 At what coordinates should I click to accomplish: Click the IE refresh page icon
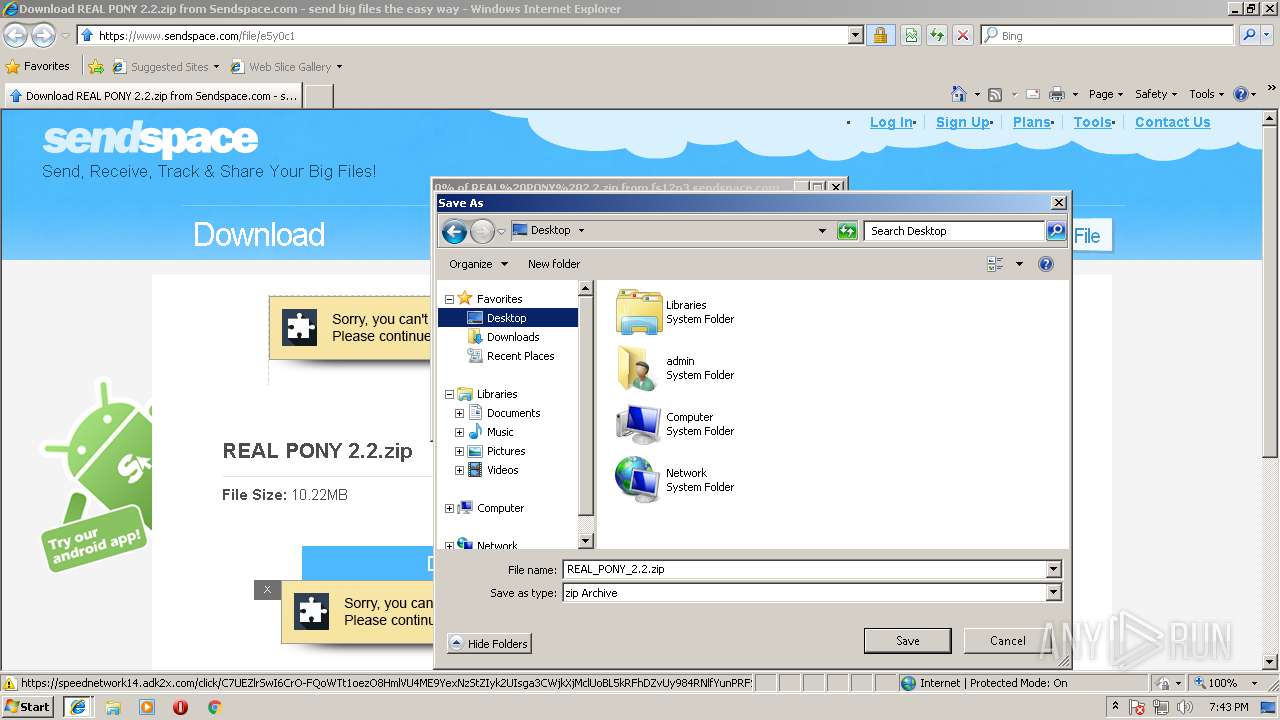936,36
